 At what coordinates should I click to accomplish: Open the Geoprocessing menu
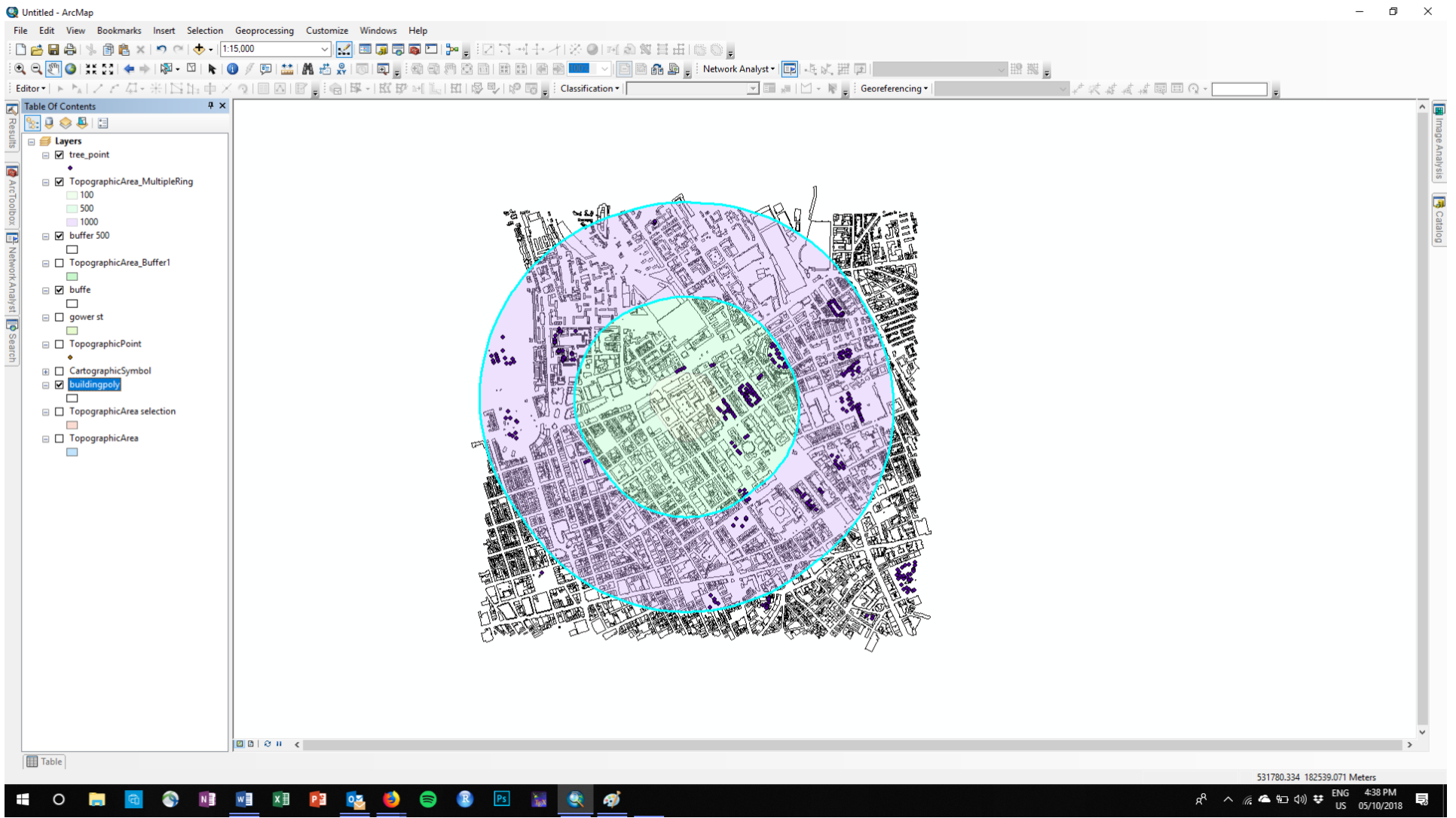coord(265,30)
